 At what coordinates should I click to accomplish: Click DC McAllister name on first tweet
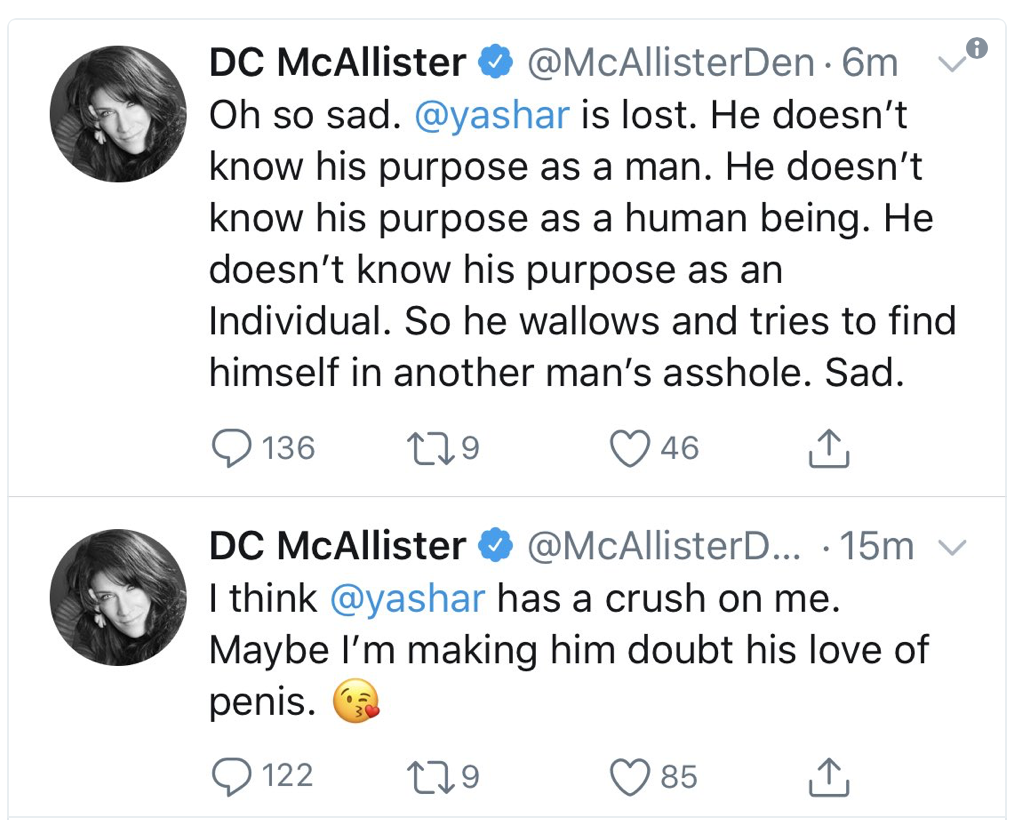(337, 64)
